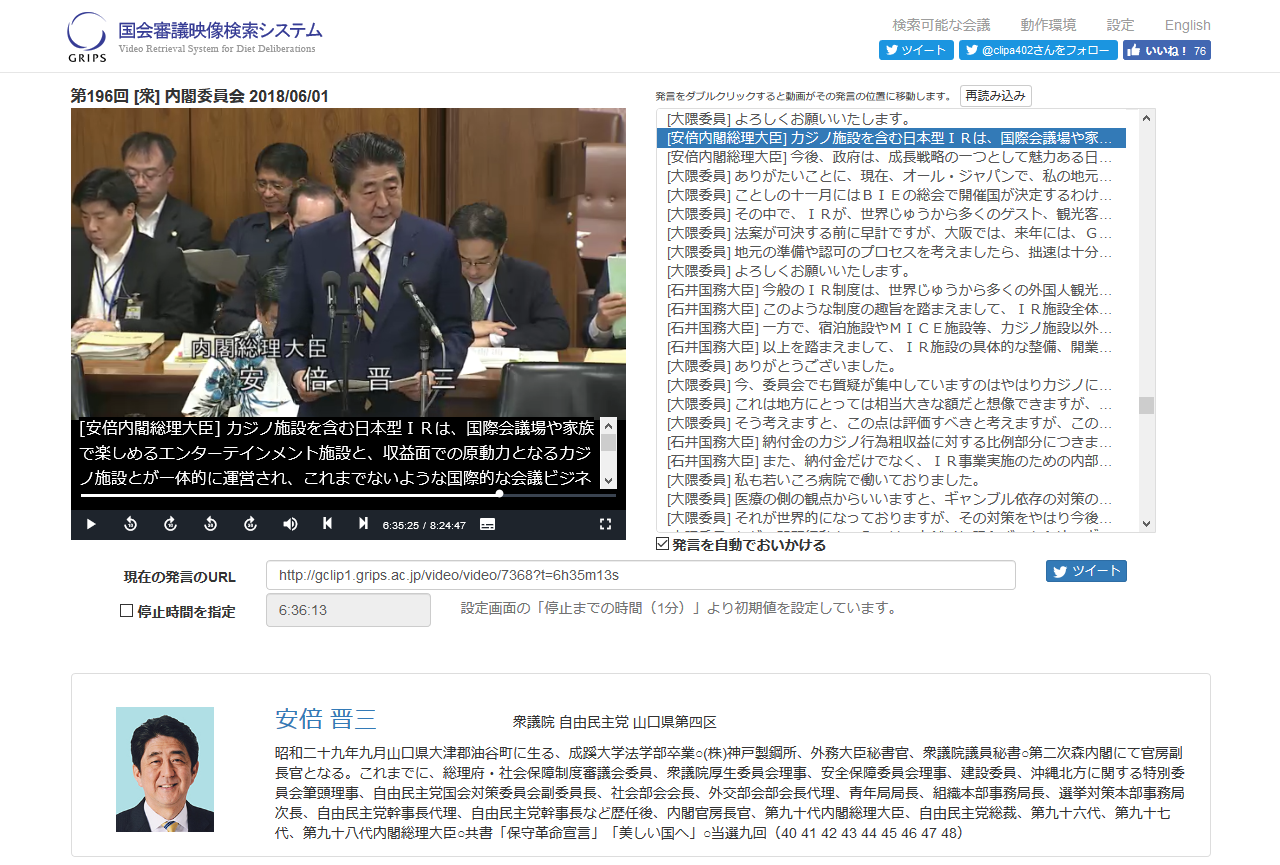Rewind the video 30 seconds
The height and width of the screenshot is (865, 1280).
210,524
